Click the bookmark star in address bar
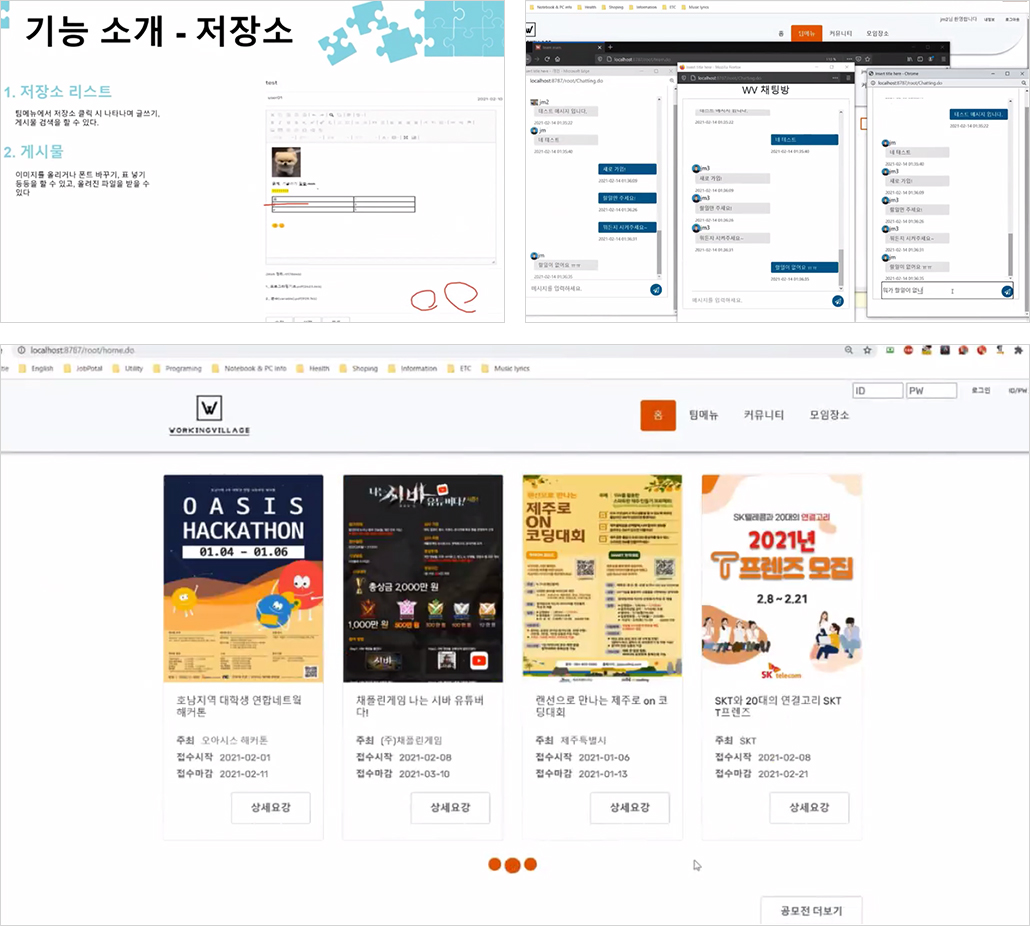The height and width of the screenshot is (926, 1030). 867,350
